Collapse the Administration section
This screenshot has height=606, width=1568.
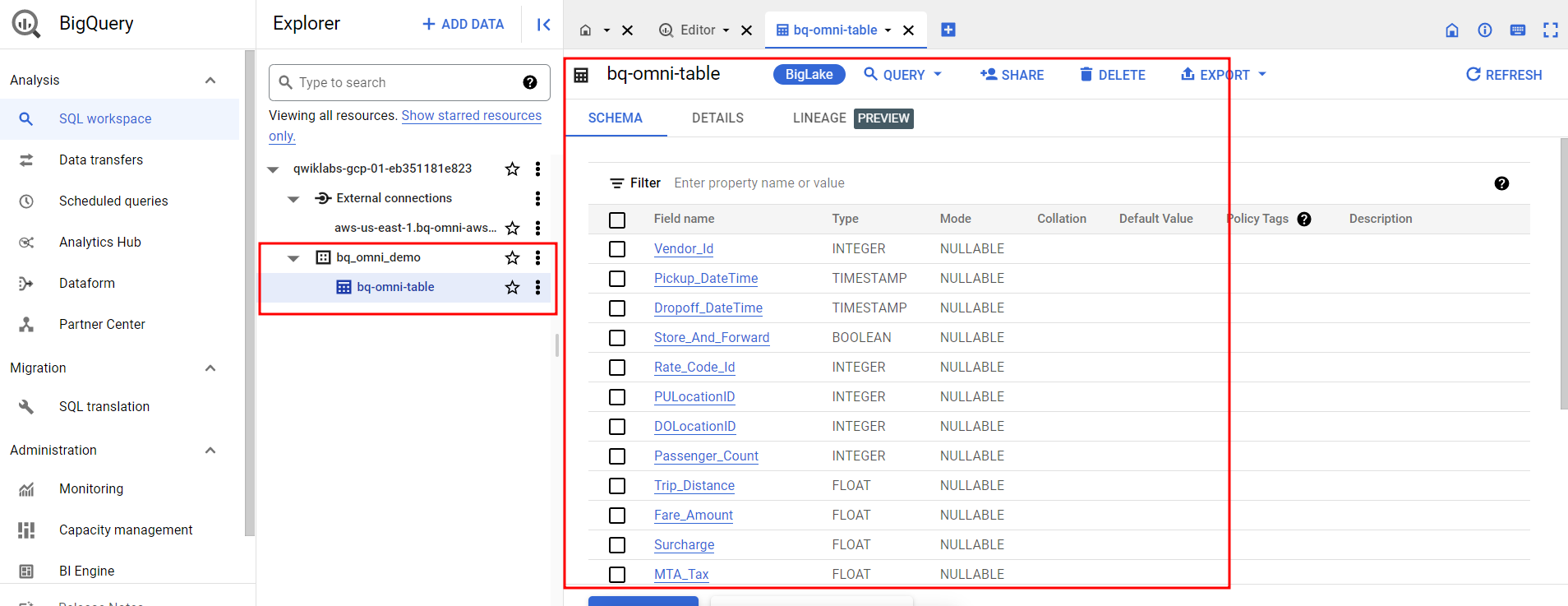pyautogui.click(x=210, y=450)
